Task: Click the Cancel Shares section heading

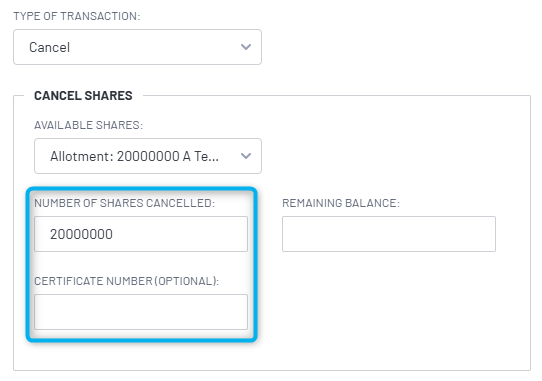Action: (x=83, y=95)
